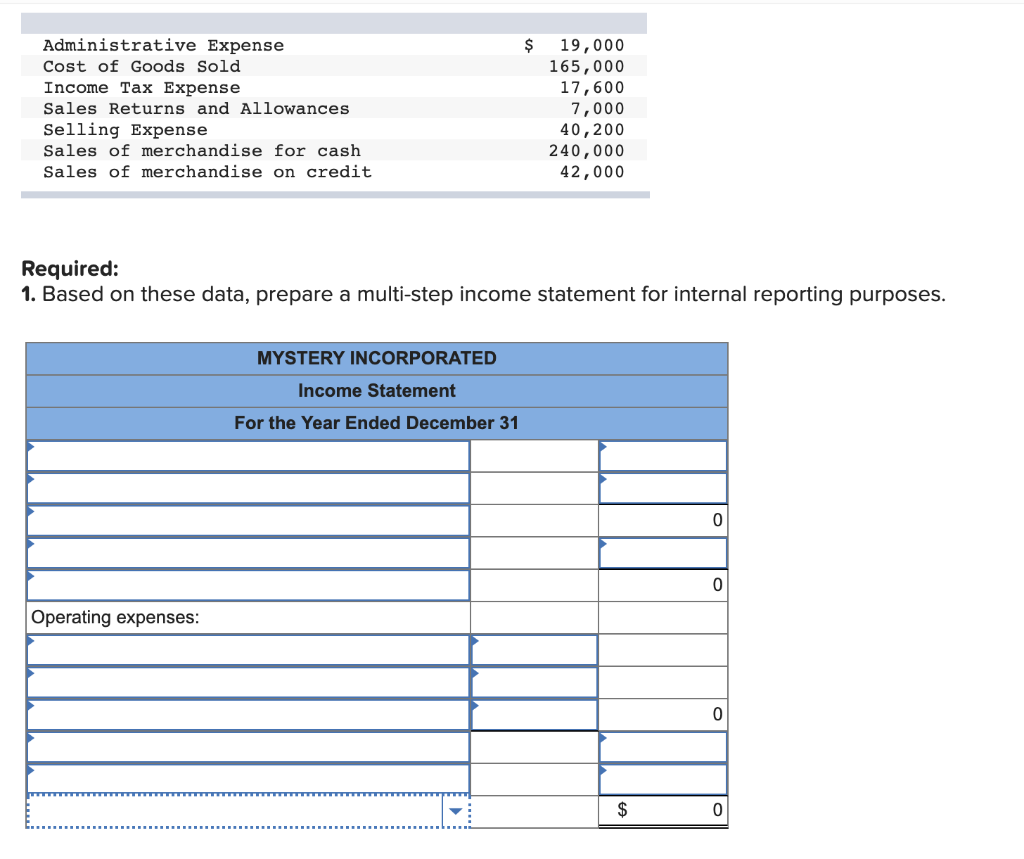Click the 17,600 amount value
1024x859 pixels.
pyautogui.click(x=592, y=88)
